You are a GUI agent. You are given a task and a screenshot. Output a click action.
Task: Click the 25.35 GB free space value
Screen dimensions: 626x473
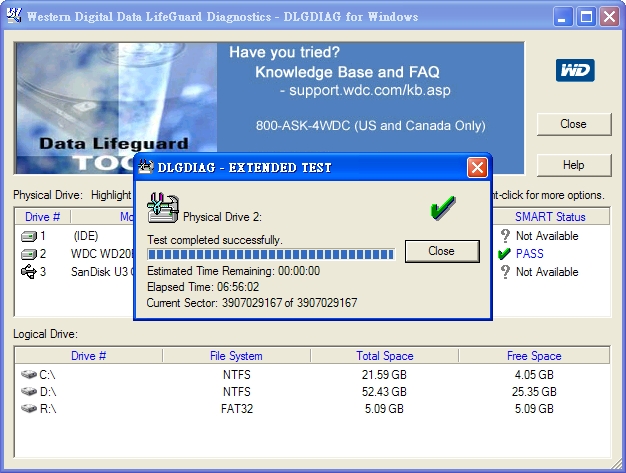pyautogui.click(x=534, y=392)
